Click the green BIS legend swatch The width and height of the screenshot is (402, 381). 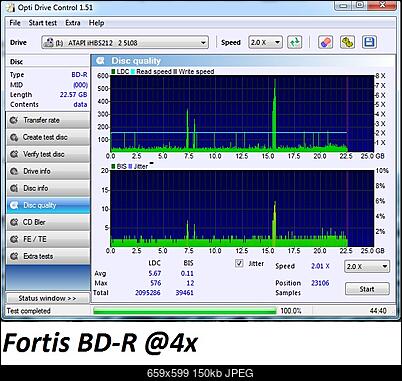(114, 166)
